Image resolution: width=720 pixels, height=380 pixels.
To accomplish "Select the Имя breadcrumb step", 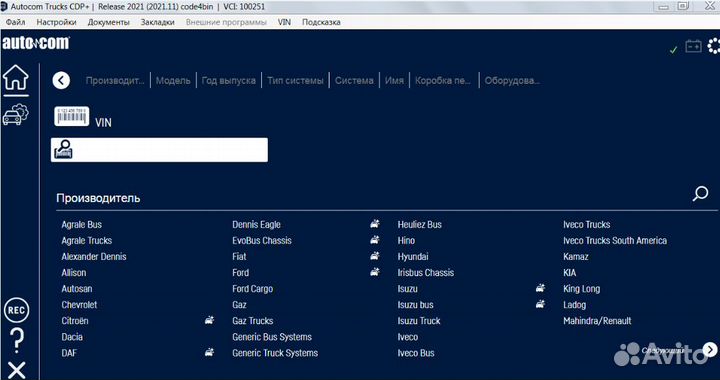I will tap(394, 80).
